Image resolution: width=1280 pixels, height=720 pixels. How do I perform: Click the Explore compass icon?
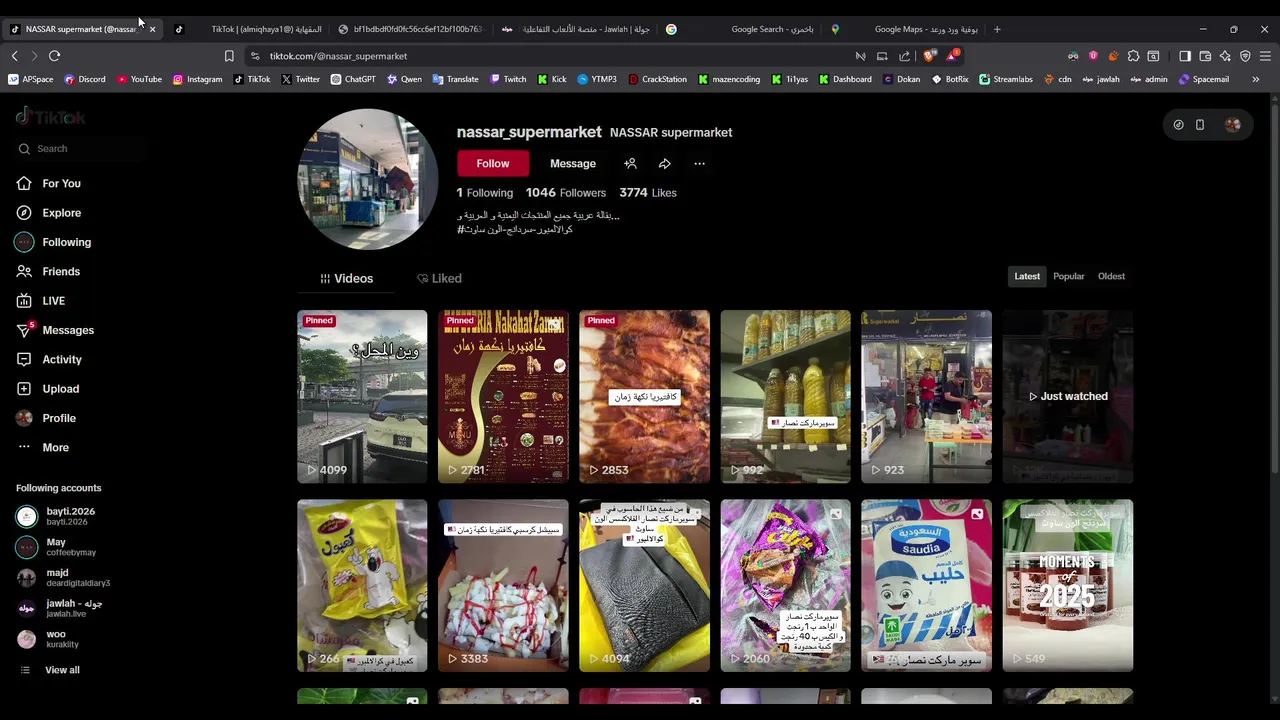point(24,213)
